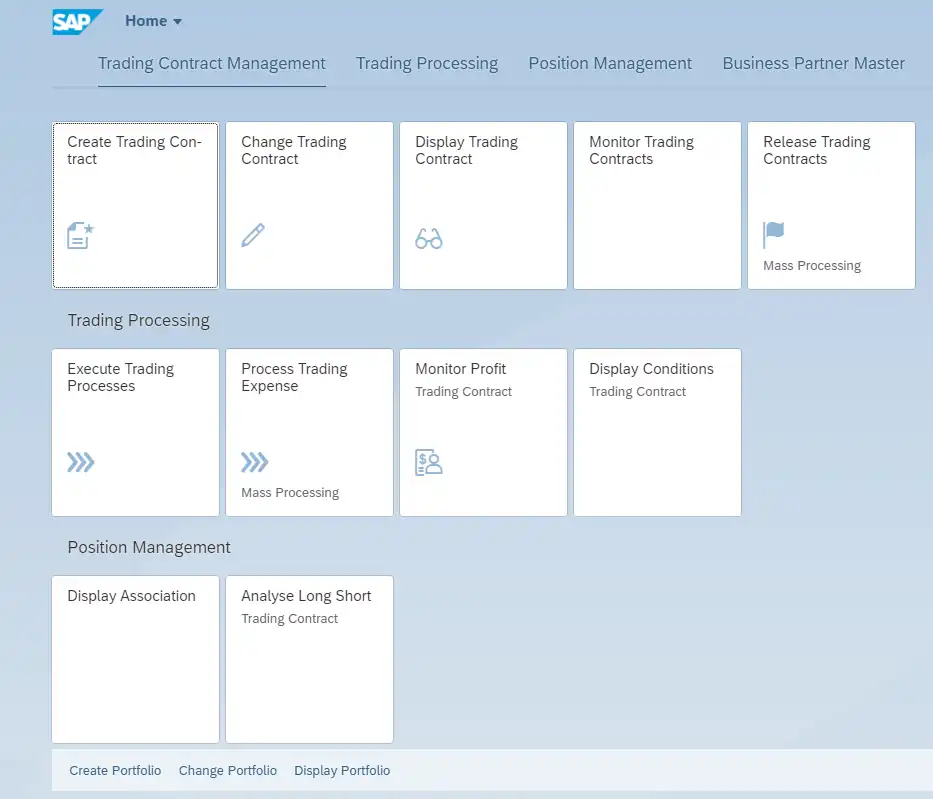Click the Display Trading Contract glasses icon
The image size is (933, 799).
[429, 239]
